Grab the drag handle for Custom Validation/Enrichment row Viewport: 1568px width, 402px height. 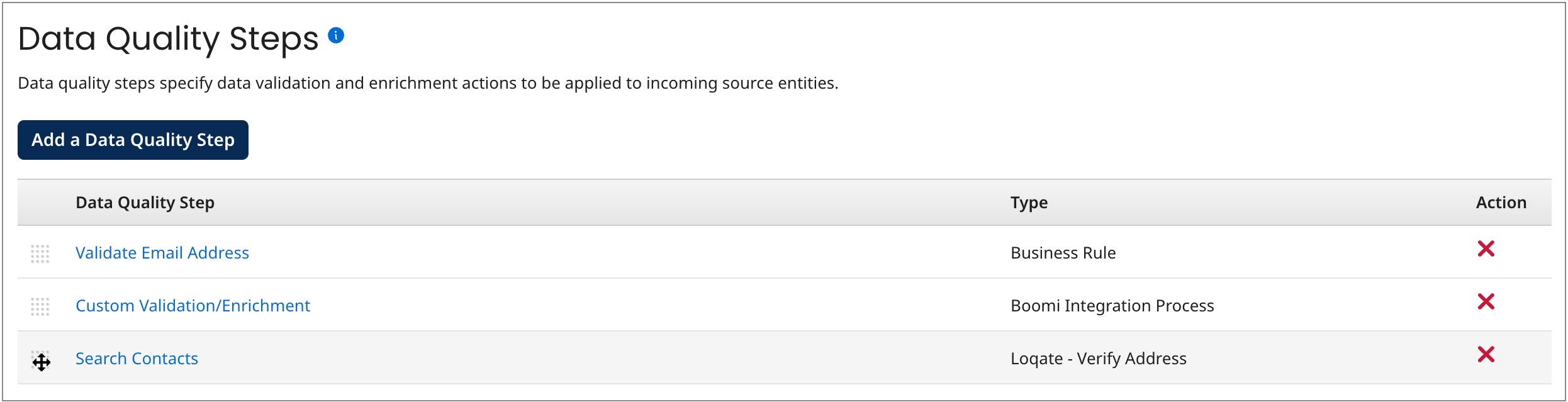(x=41, y=306)
